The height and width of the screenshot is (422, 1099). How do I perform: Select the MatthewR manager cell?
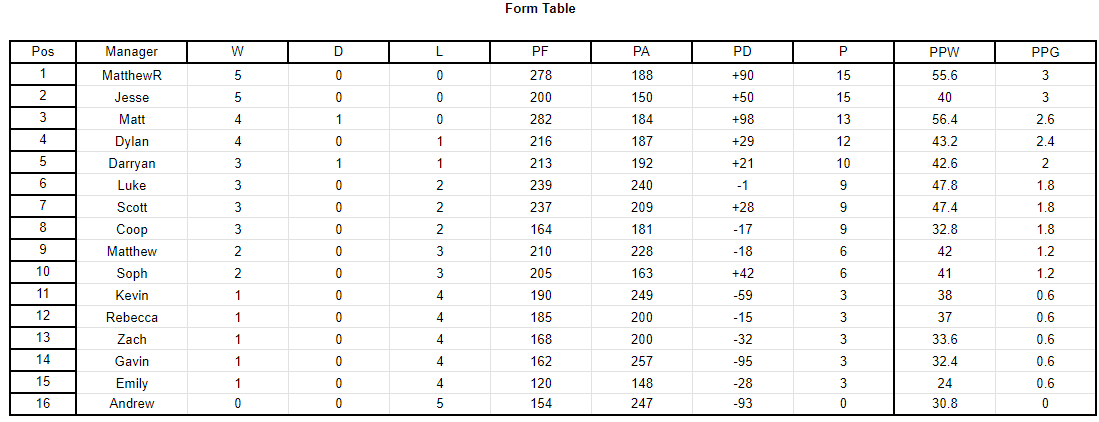tap(132, 75)
